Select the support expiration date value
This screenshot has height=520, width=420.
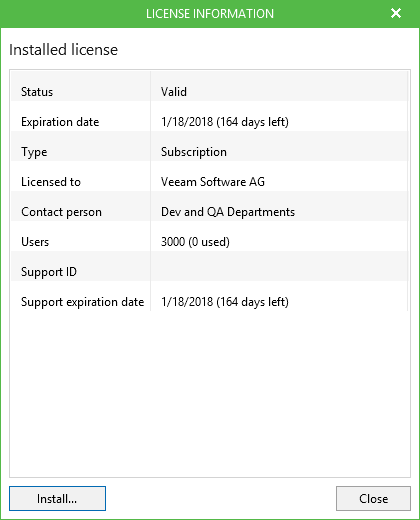pos(225,302)
